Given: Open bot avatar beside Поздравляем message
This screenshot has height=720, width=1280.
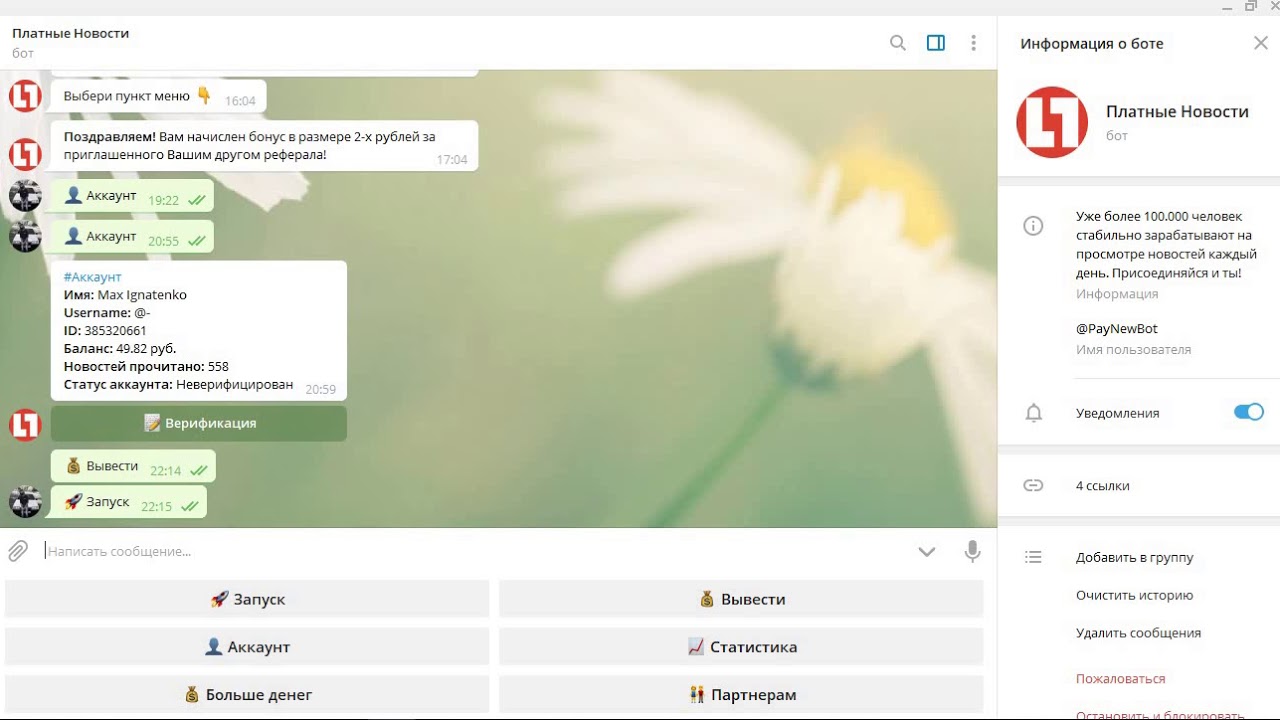Looking at the screenshot, I should [x=25, y=154].
